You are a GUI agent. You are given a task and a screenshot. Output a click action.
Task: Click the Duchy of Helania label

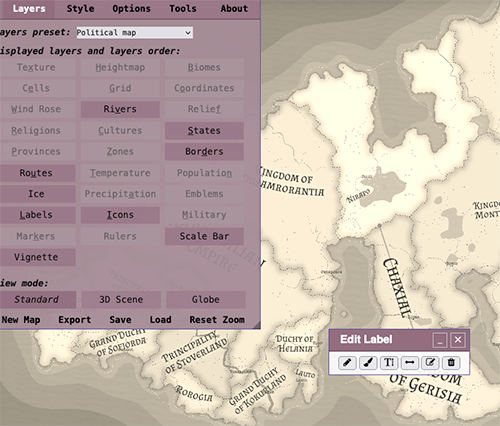[295, 344]
